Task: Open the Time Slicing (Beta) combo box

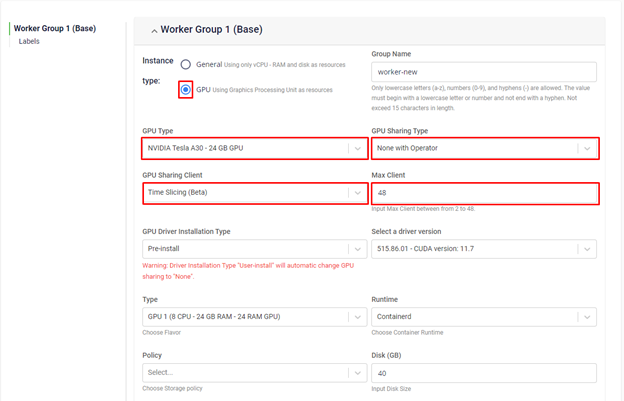Action: pos(245,192)
